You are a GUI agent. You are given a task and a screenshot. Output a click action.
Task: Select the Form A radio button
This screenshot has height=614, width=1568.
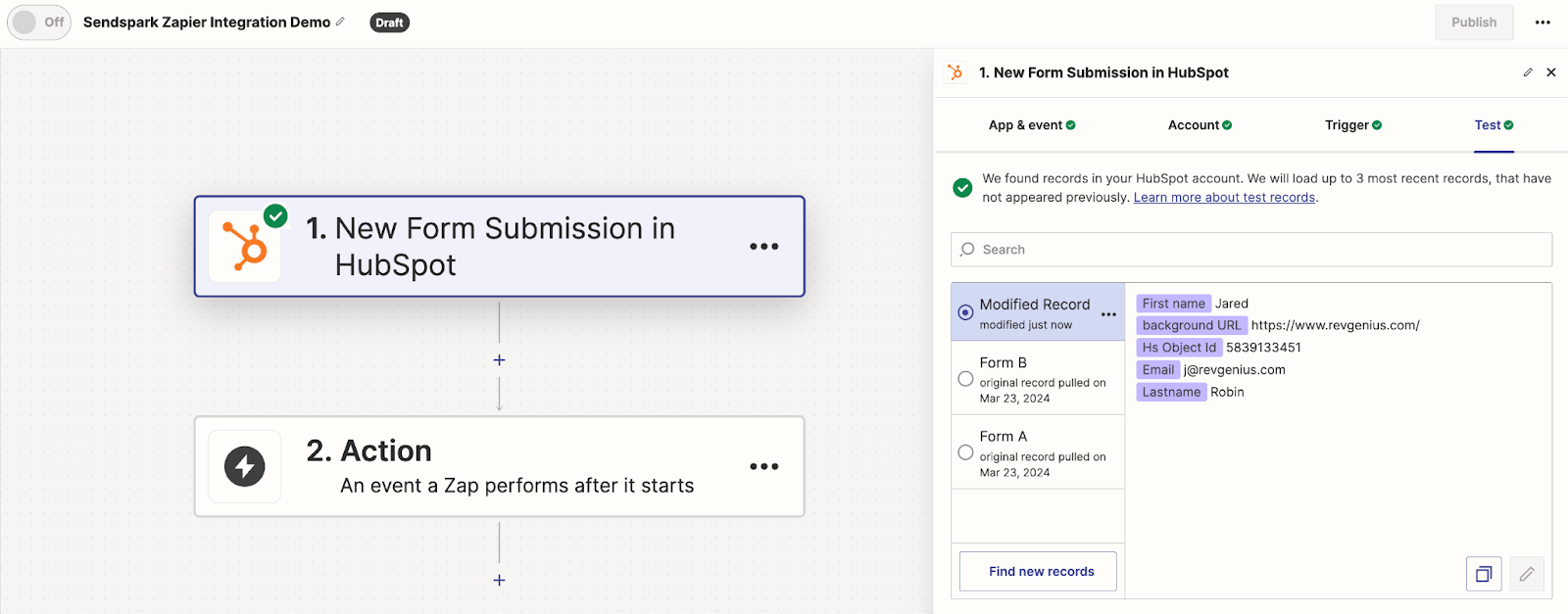click(965, 452)
